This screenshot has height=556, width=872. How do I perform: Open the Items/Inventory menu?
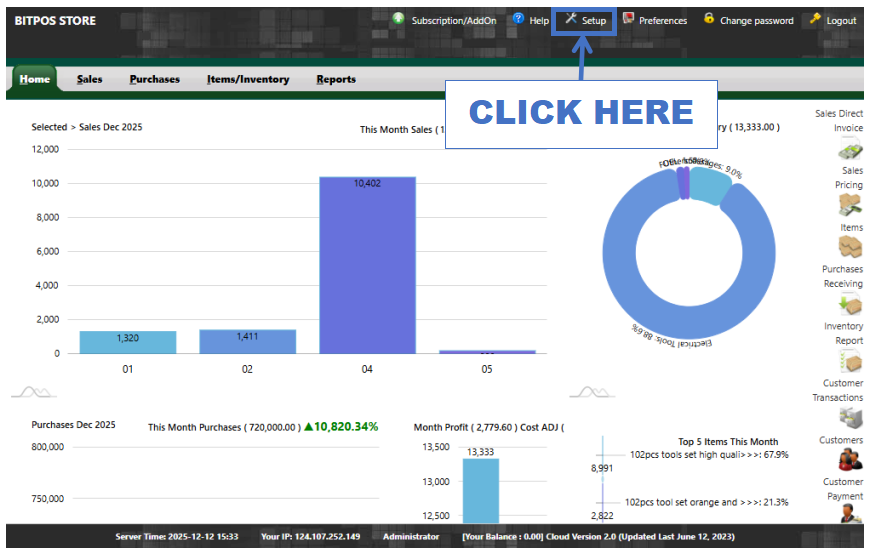(248, 80)
